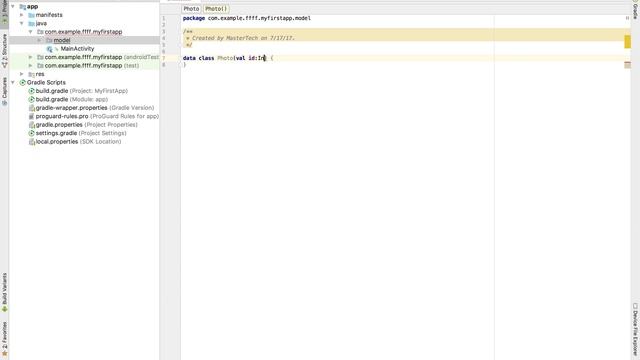This screenshot has height=360, width=640.
Task: Select the model package
Action: click(62, 40)
